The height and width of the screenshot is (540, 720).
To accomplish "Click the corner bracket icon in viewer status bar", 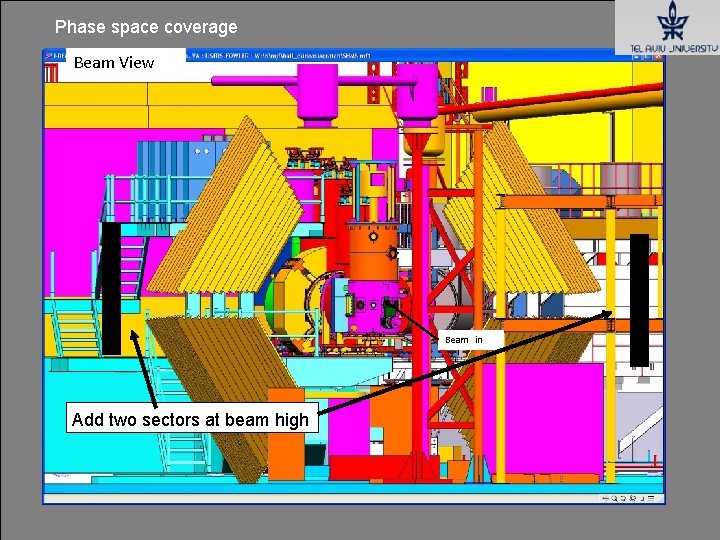I will (x=642, y=499).
